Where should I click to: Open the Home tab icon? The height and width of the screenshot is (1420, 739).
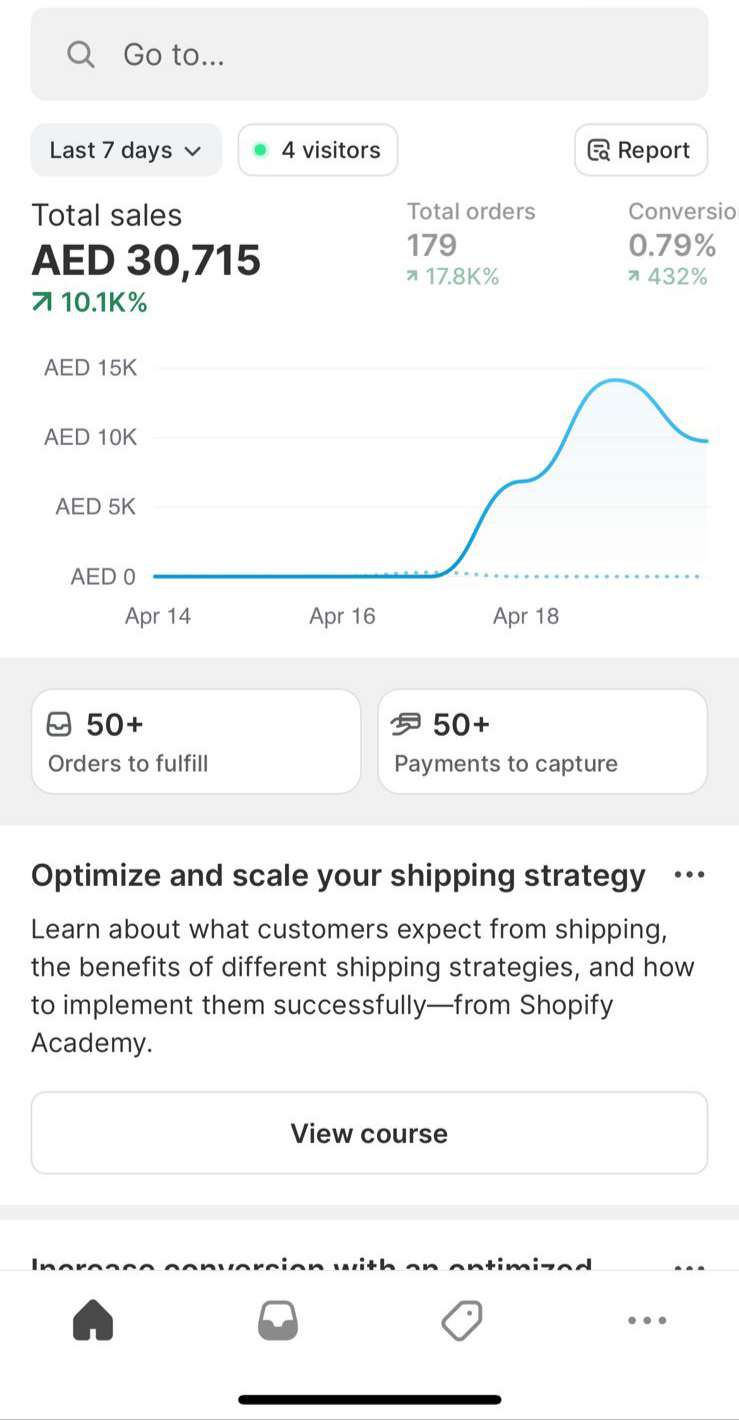(93, 1320)
